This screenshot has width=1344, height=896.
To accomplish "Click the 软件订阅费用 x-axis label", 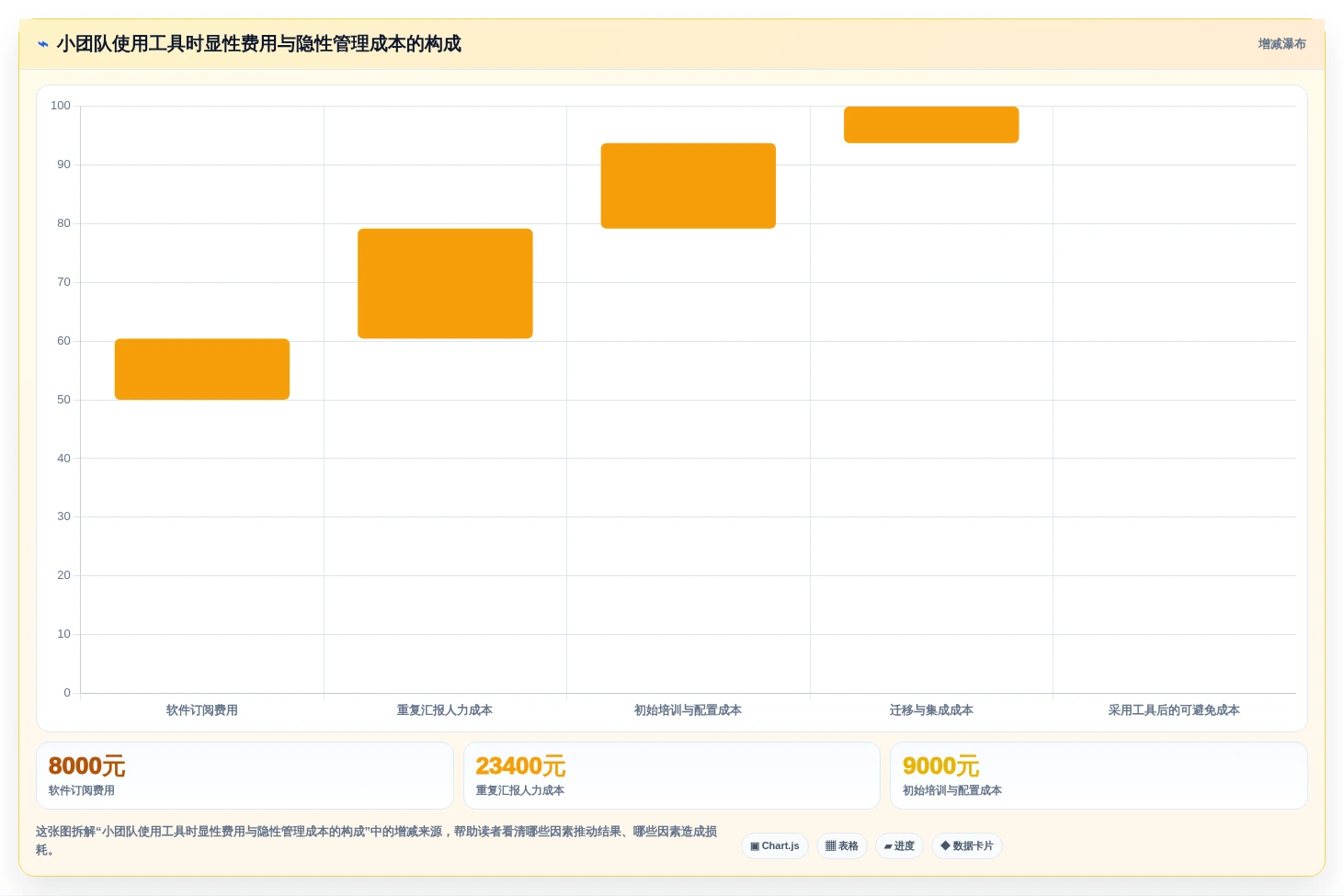I will pos(202,710).
